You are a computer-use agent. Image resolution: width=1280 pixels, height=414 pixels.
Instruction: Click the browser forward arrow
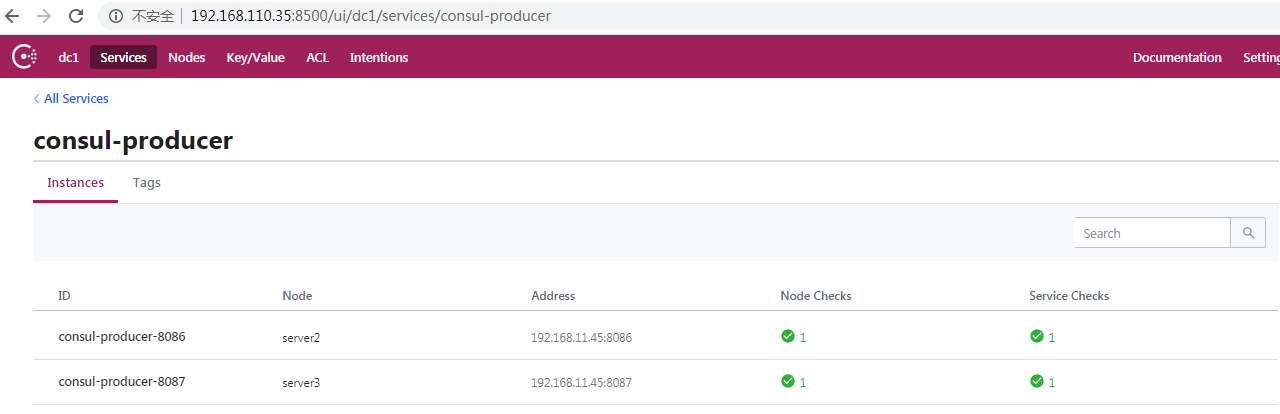pos(44,16)
